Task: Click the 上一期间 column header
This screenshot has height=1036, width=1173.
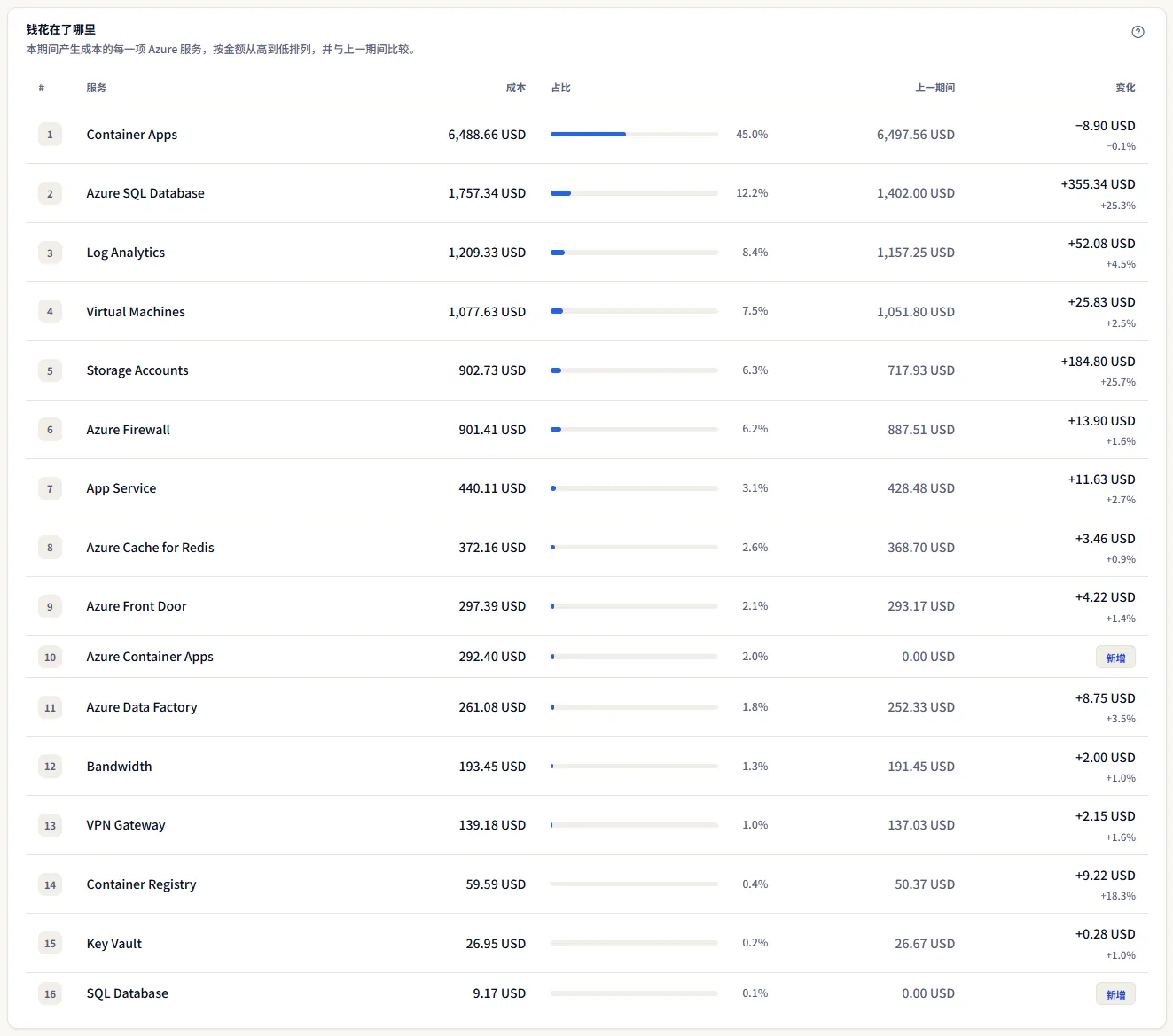Action: pos(935,88)
